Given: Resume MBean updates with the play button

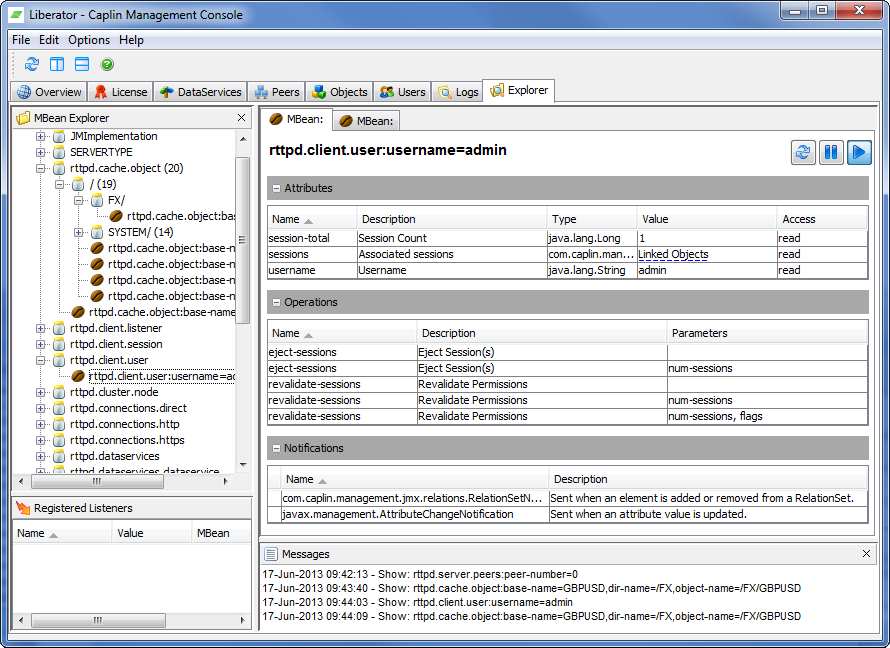Looking at the screenshot, I should (x=859, y=153).
